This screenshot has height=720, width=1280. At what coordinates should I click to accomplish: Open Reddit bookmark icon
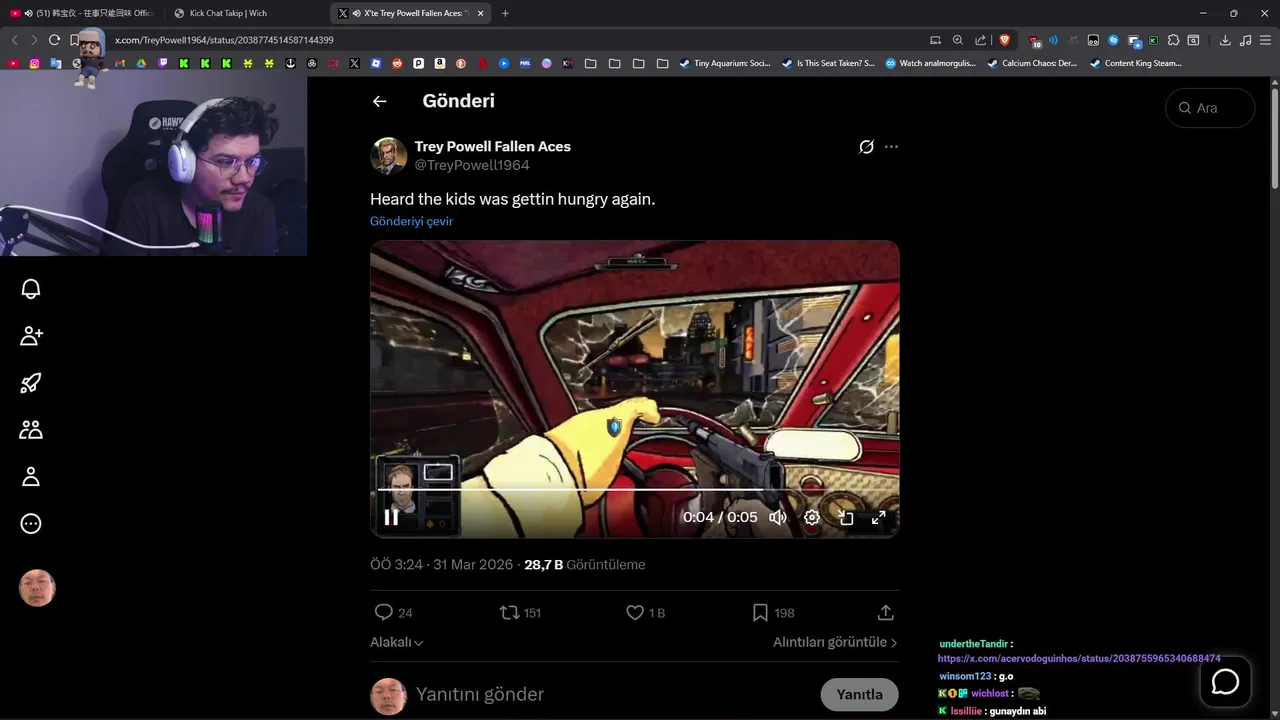click(x=397, y=63)
